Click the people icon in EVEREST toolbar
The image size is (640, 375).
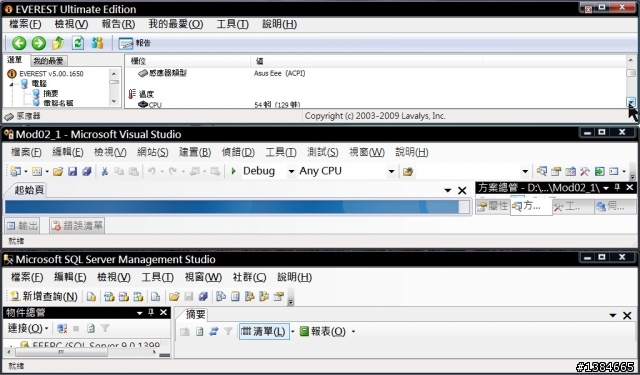click(97, 43)
